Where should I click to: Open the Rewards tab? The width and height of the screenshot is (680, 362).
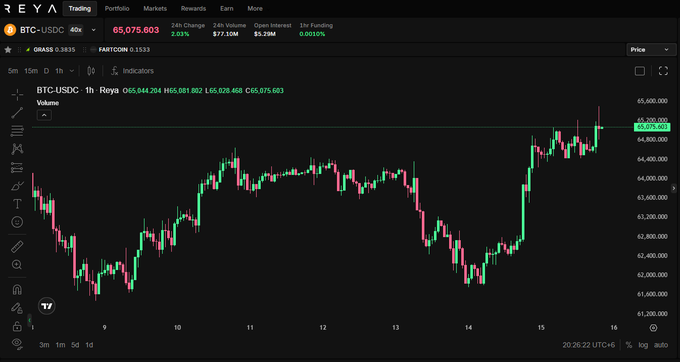click(x=193, y=8)
